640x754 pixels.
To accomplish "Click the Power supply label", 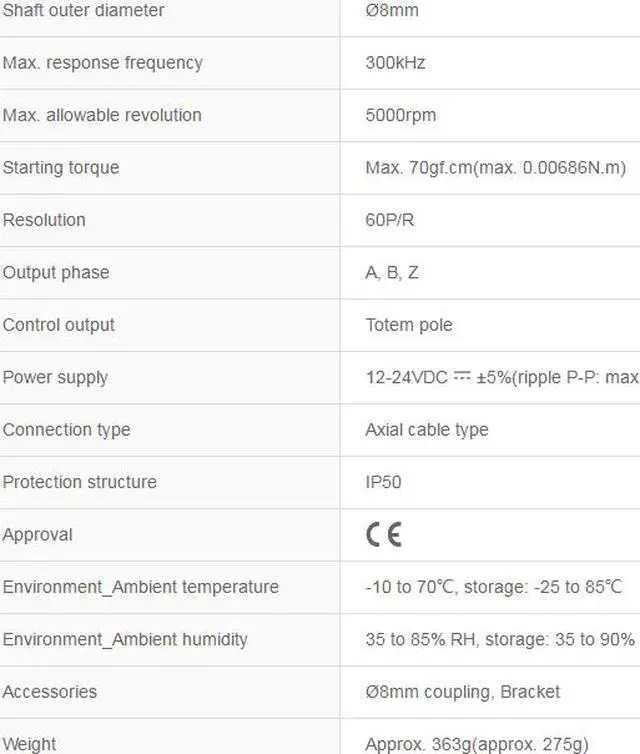I will tap(55, 378).
